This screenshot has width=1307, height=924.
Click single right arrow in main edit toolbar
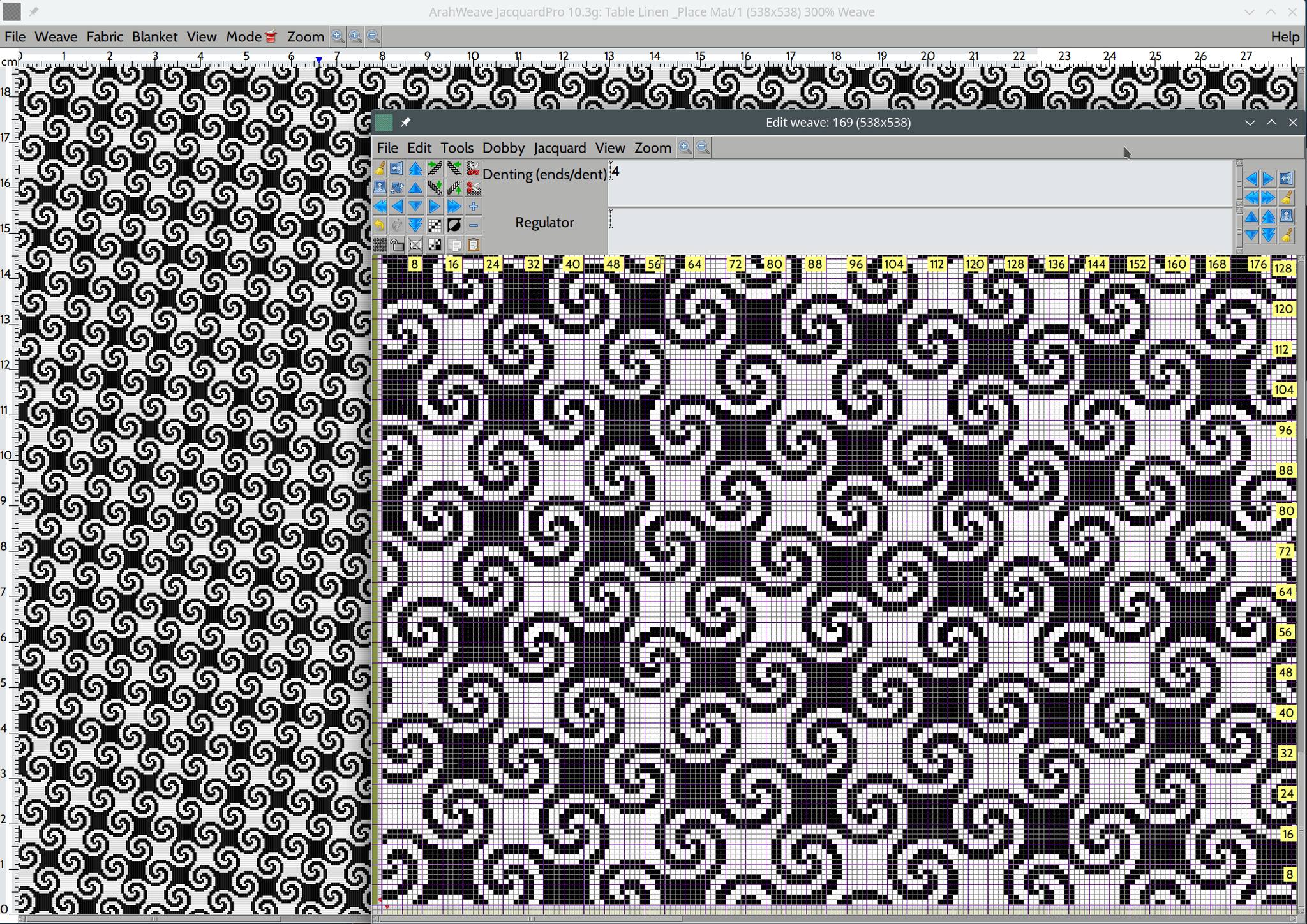(435, 206)
